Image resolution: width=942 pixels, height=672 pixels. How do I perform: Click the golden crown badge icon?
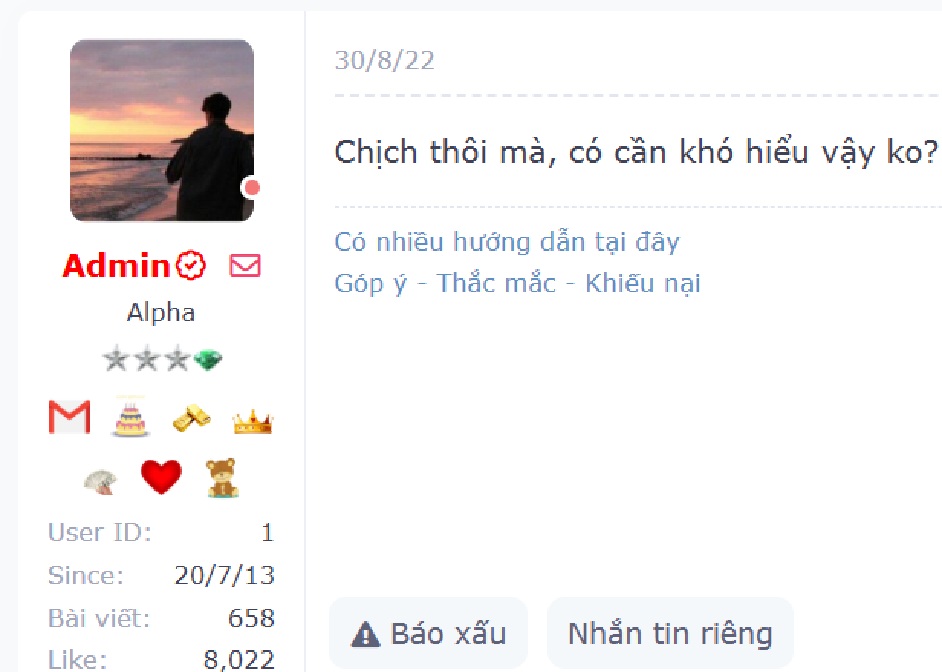point(253,422)
